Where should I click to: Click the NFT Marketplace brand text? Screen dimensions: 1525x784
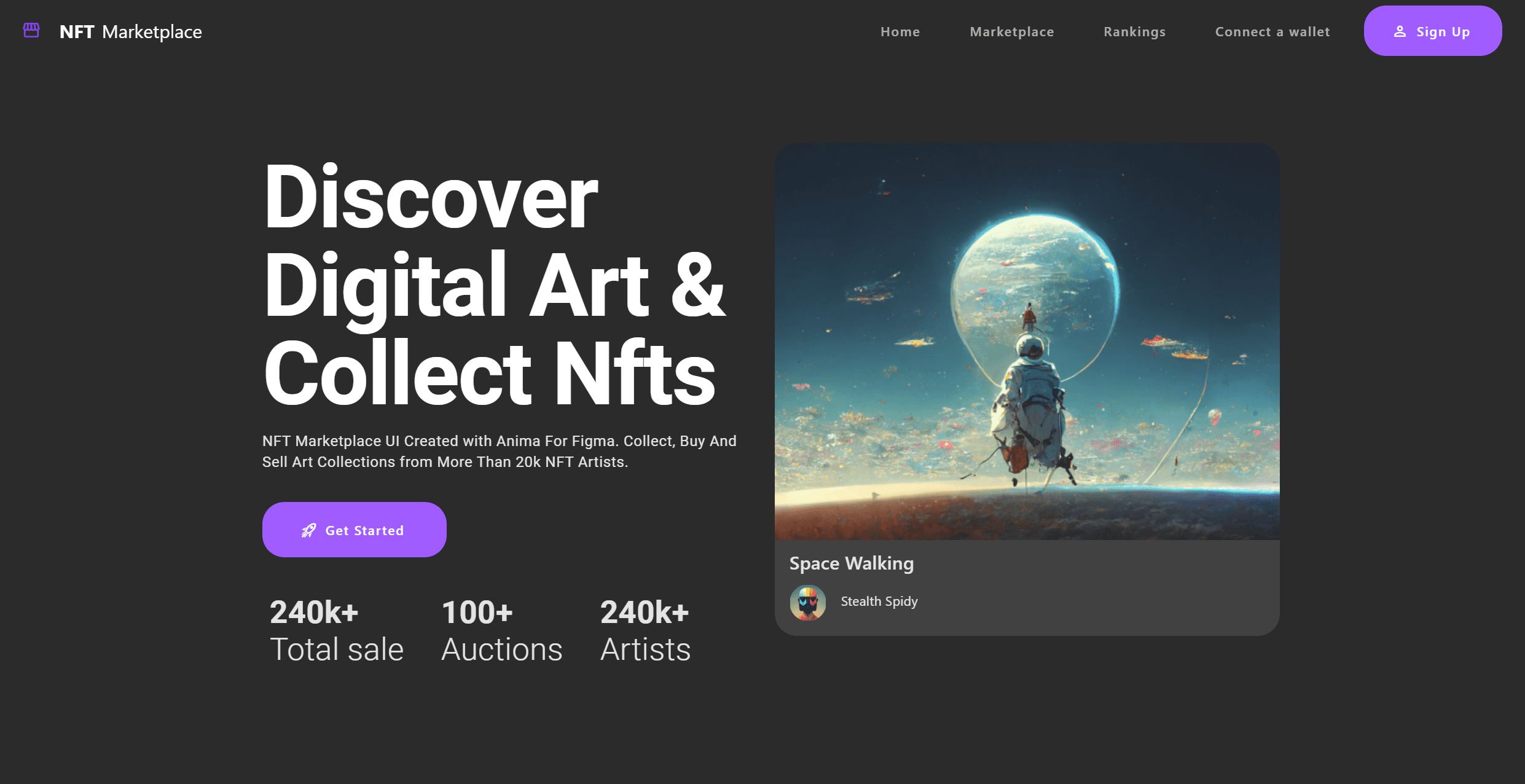131,31
